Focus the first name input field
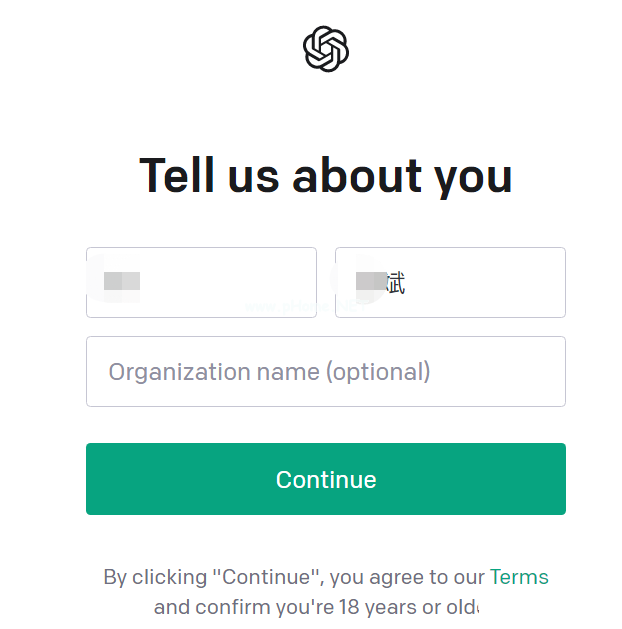Viewport: 622px width, 629px height. 201,283
